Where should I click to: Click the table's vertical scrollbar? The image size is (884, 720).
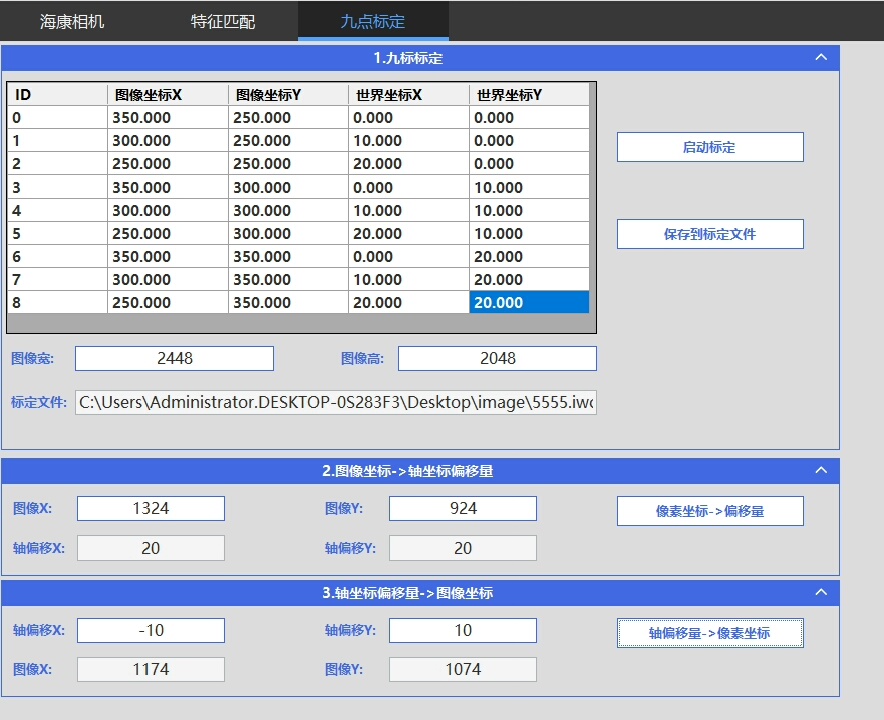[593, 200]
